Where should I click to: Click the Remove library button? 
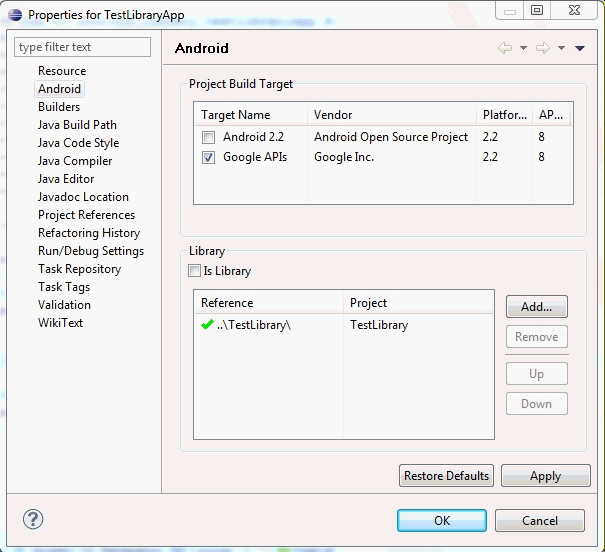pyautogui.click(x=537, y=337)
